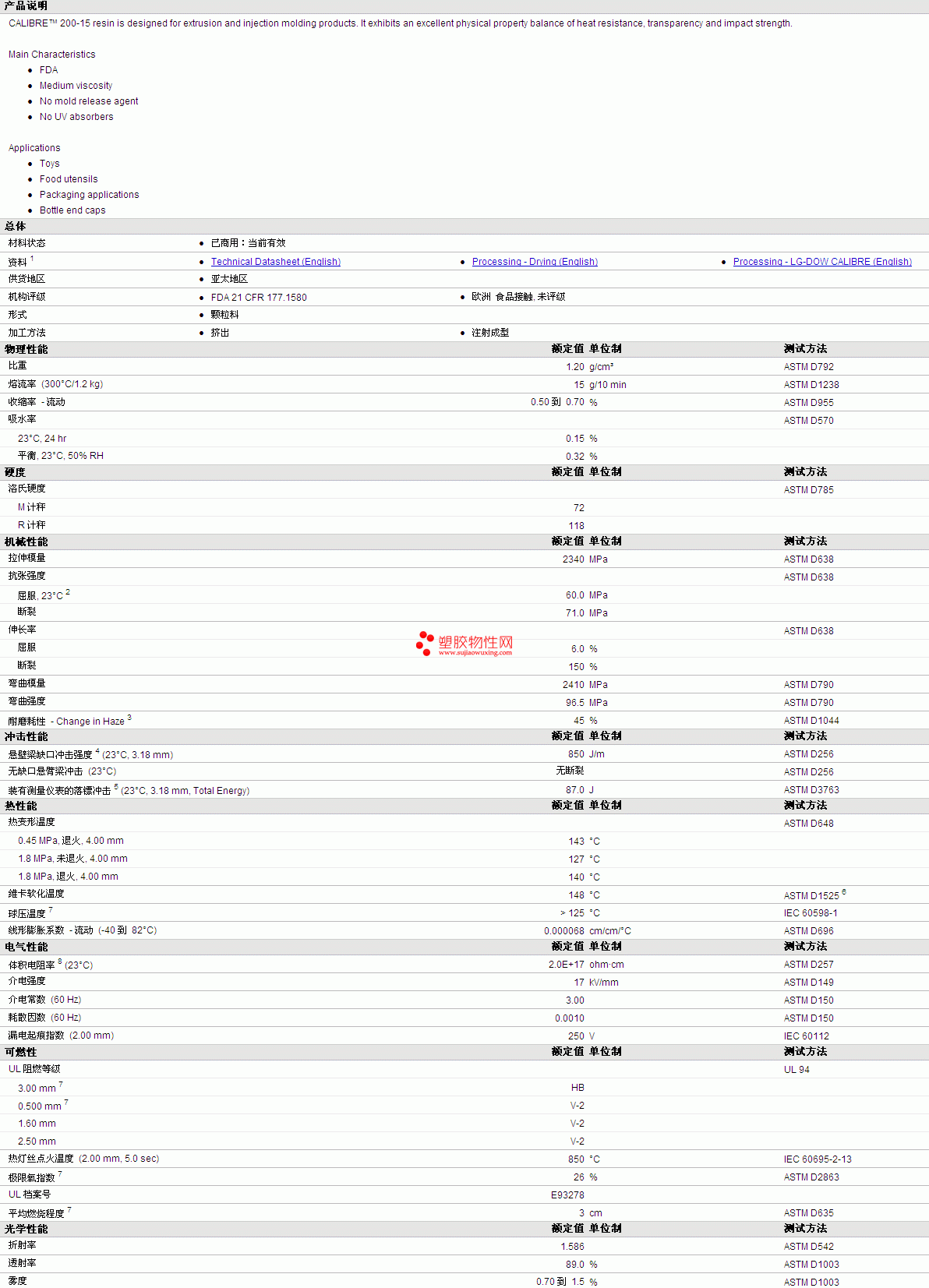Select the refractive index value 1.586

point(572,1247)
